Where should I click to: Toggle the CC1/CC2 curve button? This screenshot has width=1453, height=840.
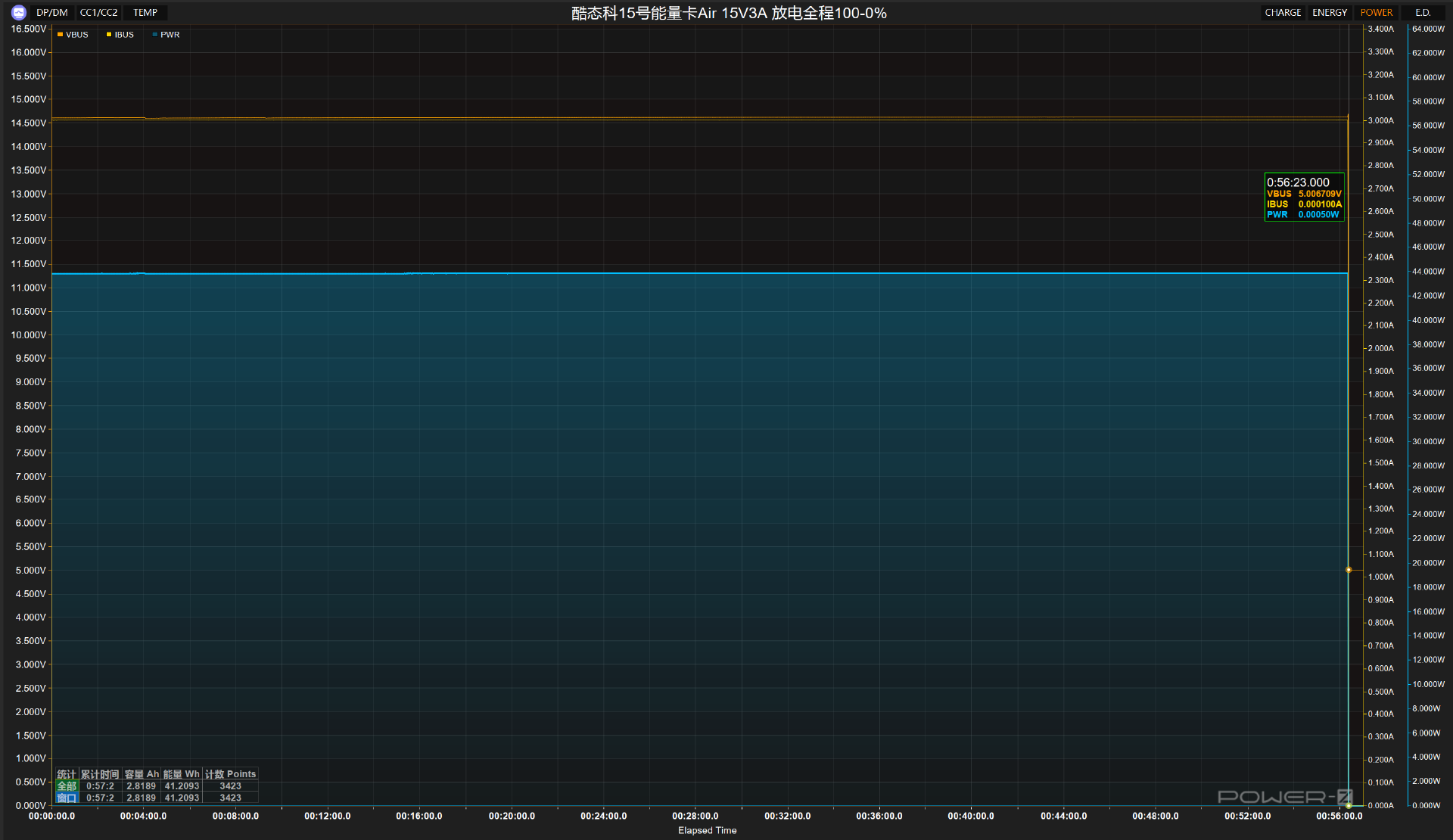[98, 13]
